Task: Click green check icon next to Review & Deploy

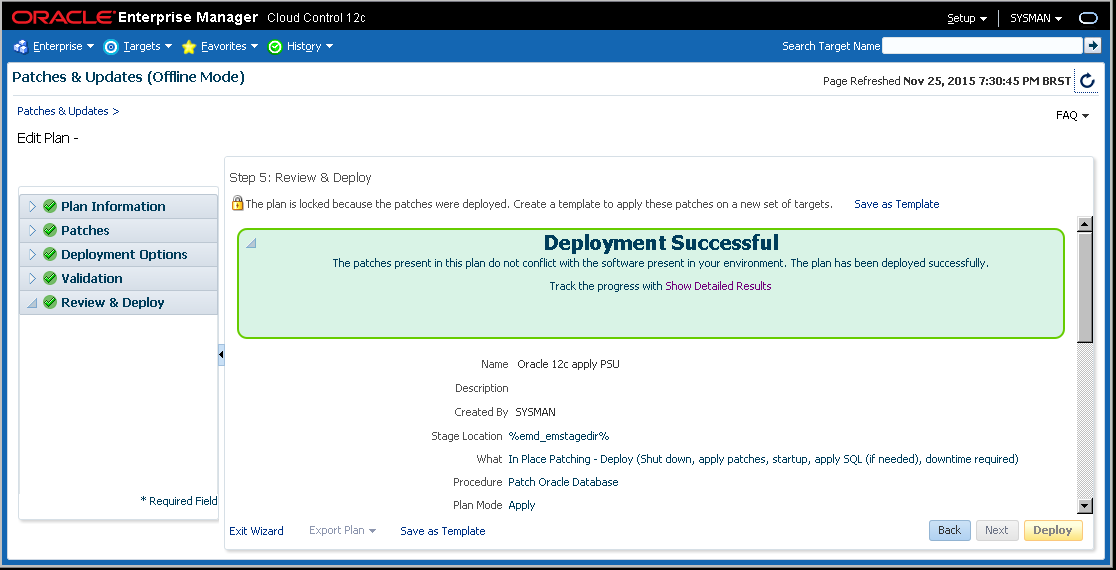Action: tap(50, 302)
